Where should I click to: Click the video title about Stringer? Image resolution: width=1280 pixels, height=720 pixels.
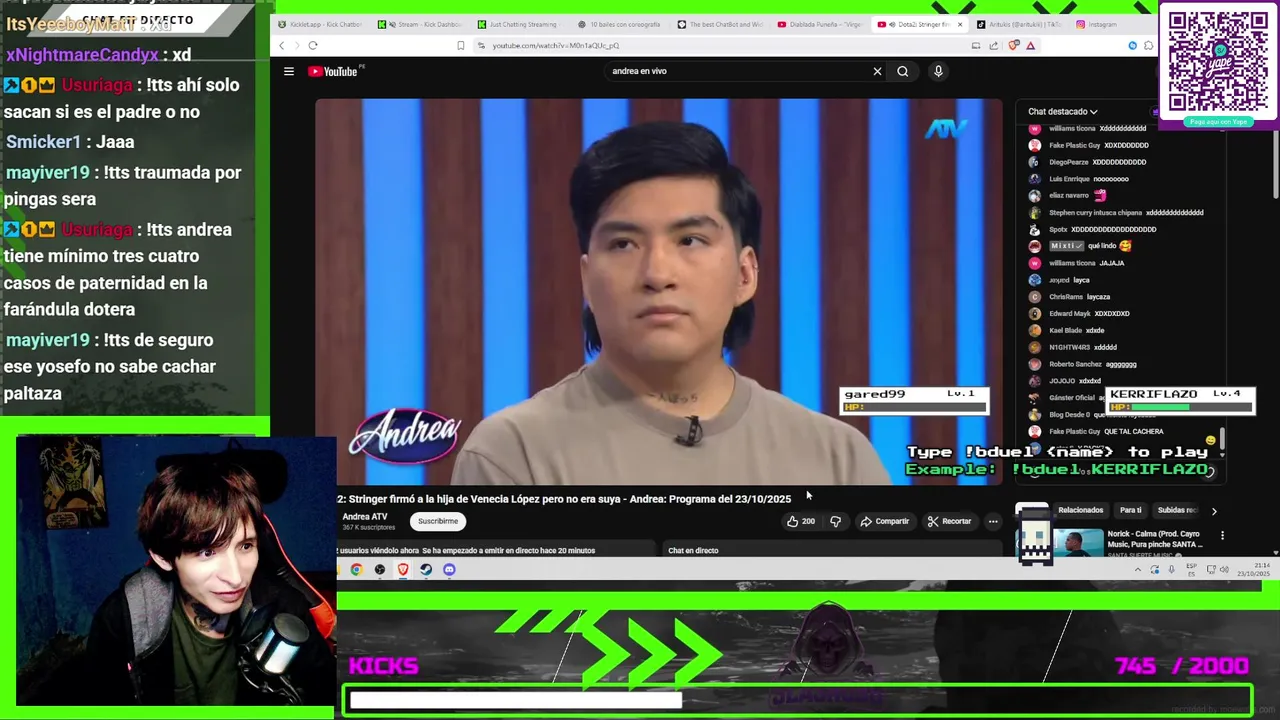click(565, 498)
